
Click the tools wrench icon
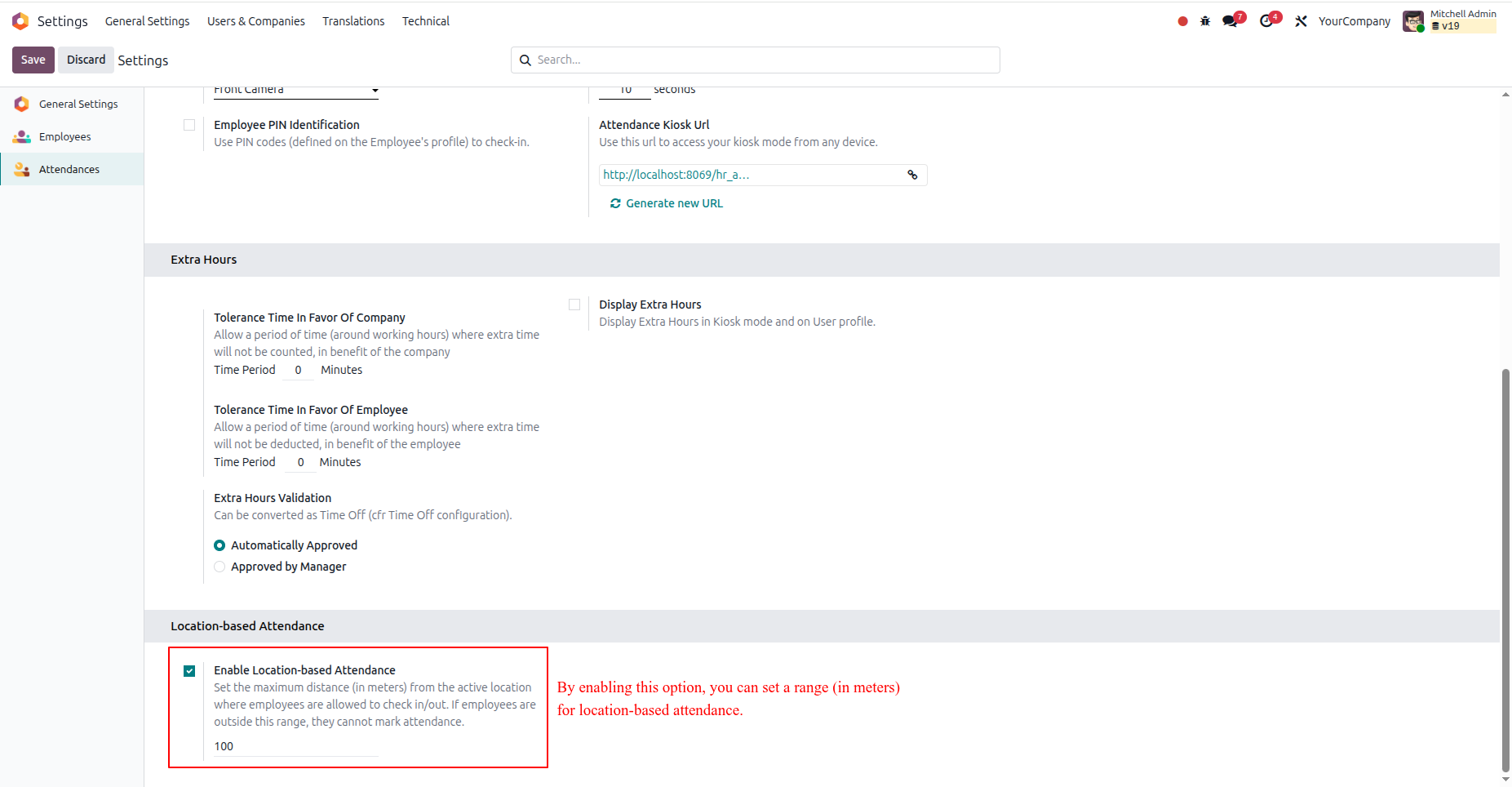click(x=1301, y=21)
